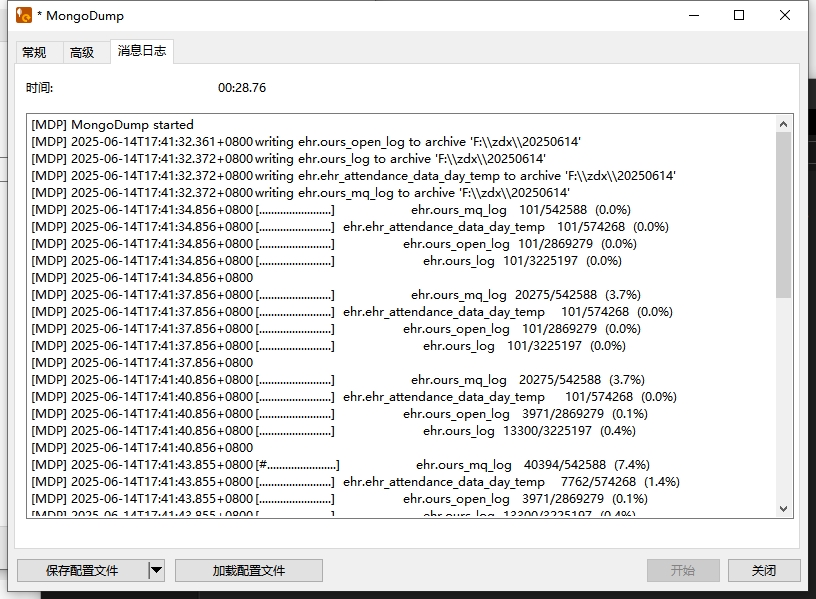Click the ours_open_log 101/2869279 line at 17:41:34
This screenshot has height=599, width=816.
(x=334, y=244)
